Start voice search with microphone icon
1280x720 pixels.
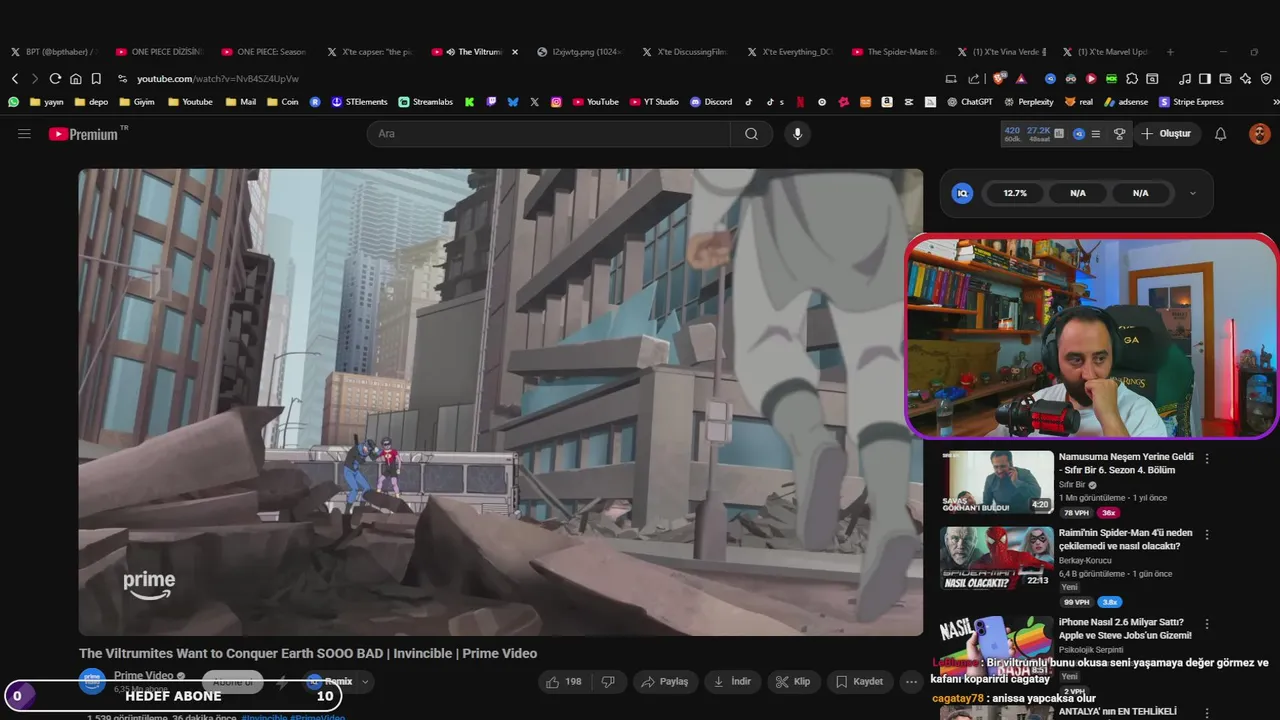click(x=797, y=134)
